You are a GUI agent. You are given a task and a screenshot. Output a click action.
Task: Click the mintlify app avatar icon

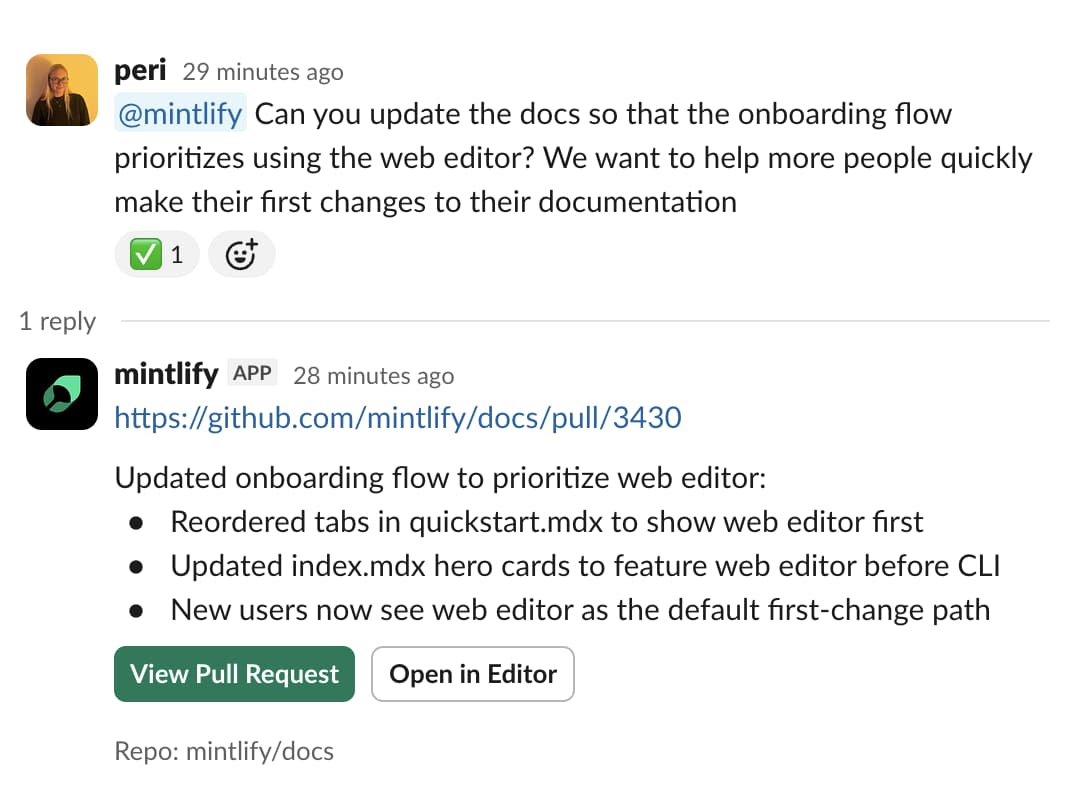pos(62,393)
